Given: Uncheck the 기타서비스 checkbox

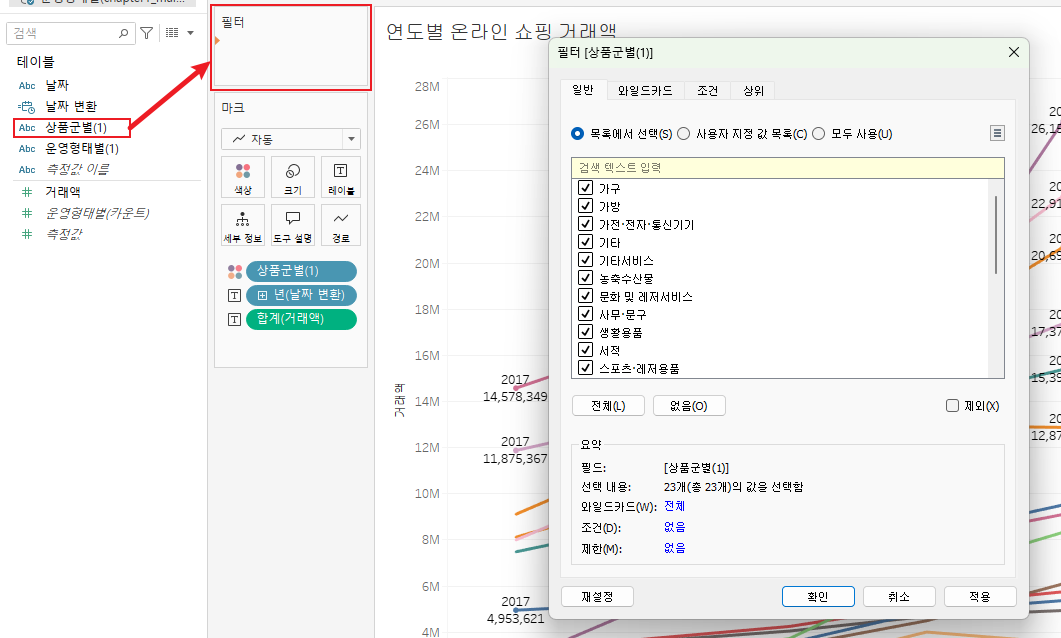Looking at the screenshot, I should [586, 260].
